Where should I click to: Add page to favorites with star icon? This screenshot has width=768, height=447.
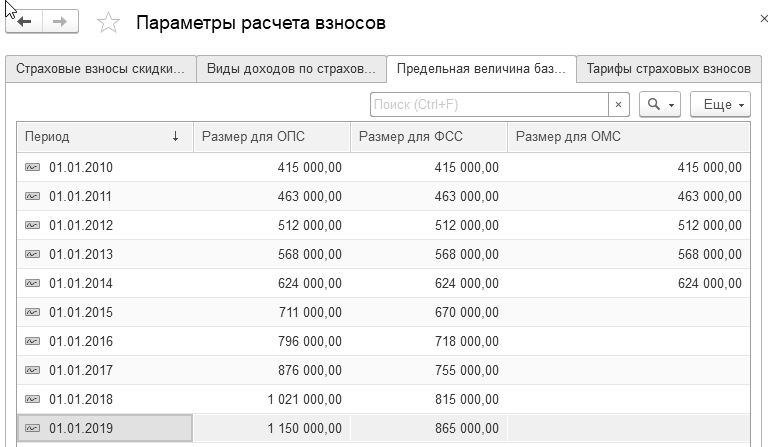point(108,23)
